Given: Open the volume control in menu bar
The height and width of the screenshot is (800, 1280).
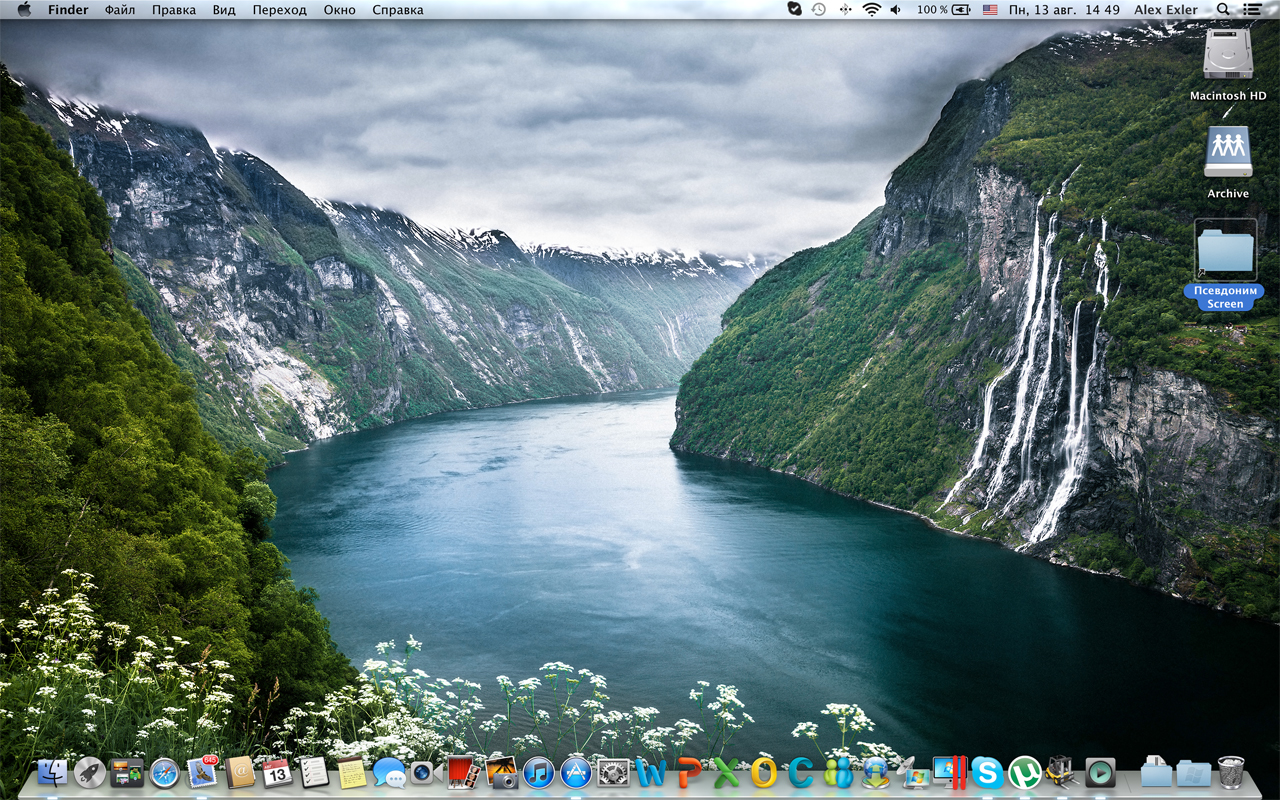Looking at the screenshot, I should tap(895, 10).
